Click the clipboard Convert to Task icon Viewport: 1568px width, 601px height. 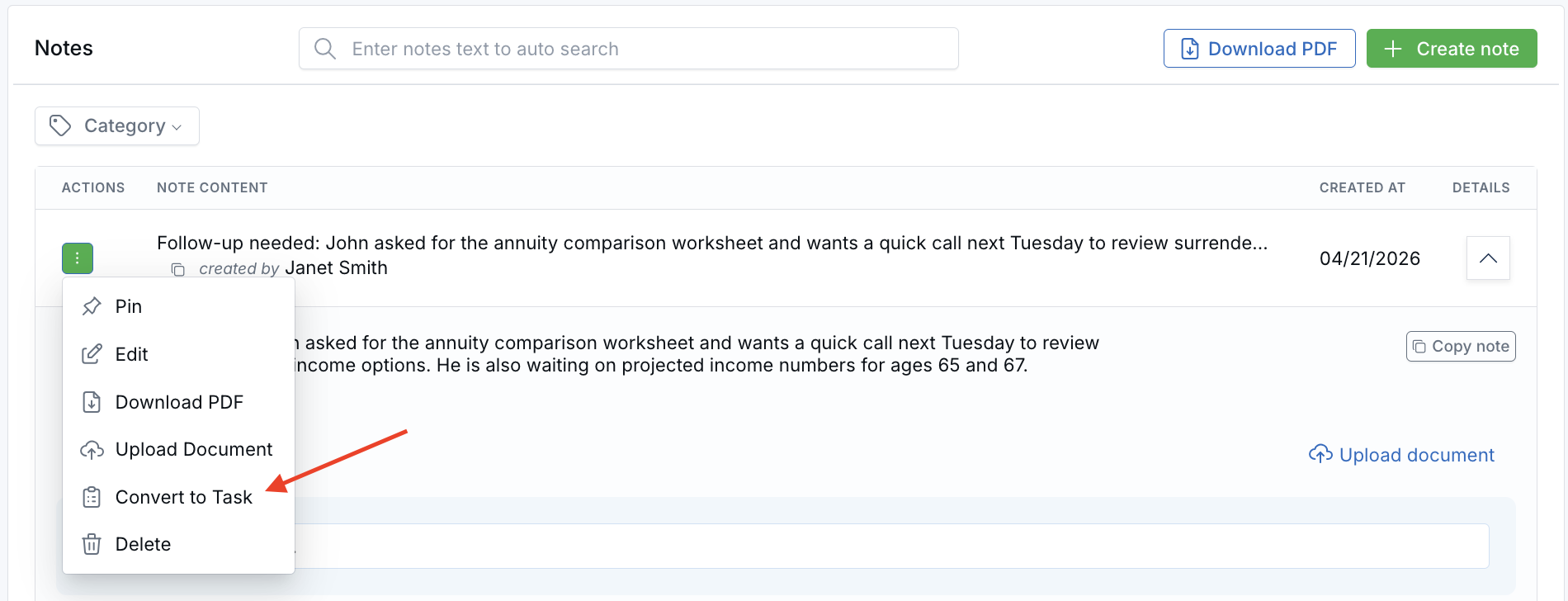pyautogui.click(x=92, y=497)
